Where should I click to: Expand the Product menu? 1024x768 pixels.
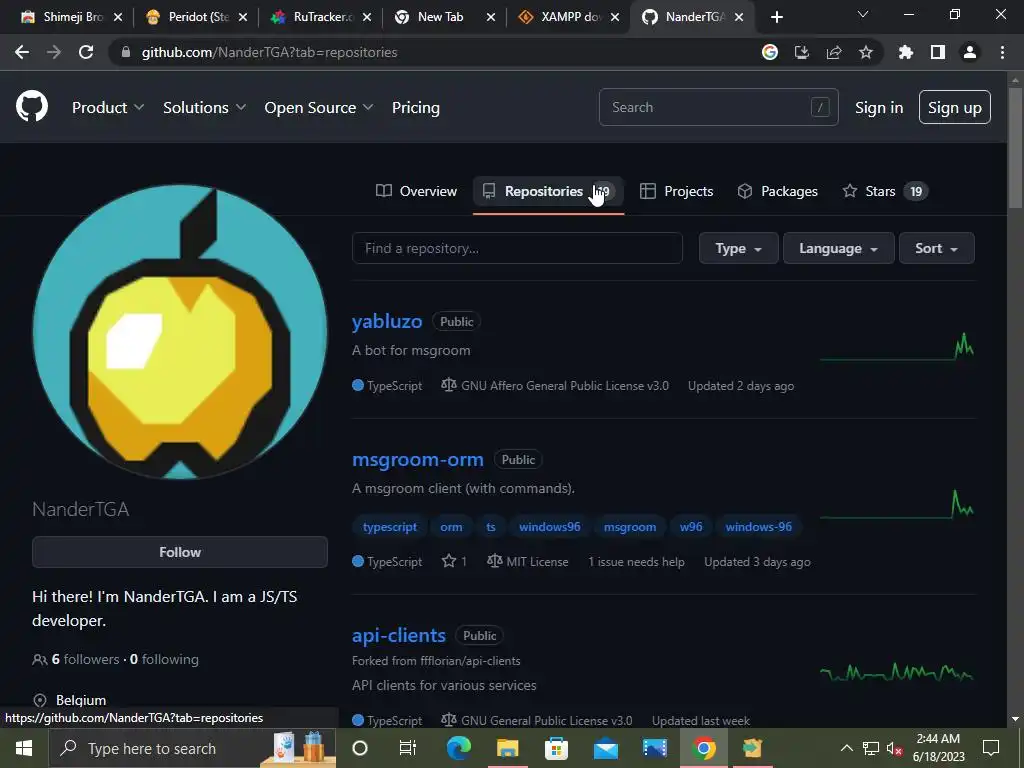pos(108,107)
